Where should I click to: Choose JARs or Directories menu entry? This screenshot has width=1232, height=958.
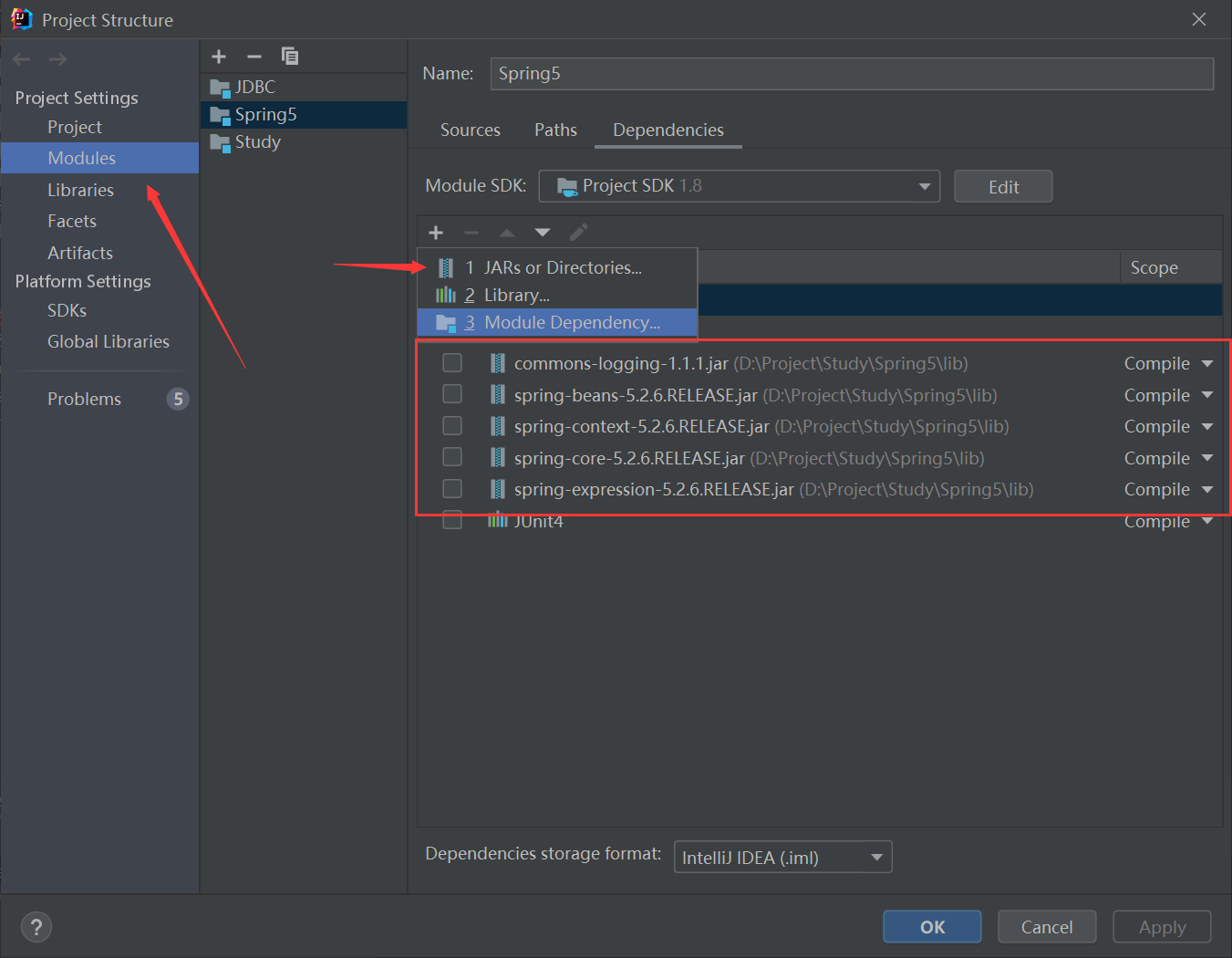[557, 267]
